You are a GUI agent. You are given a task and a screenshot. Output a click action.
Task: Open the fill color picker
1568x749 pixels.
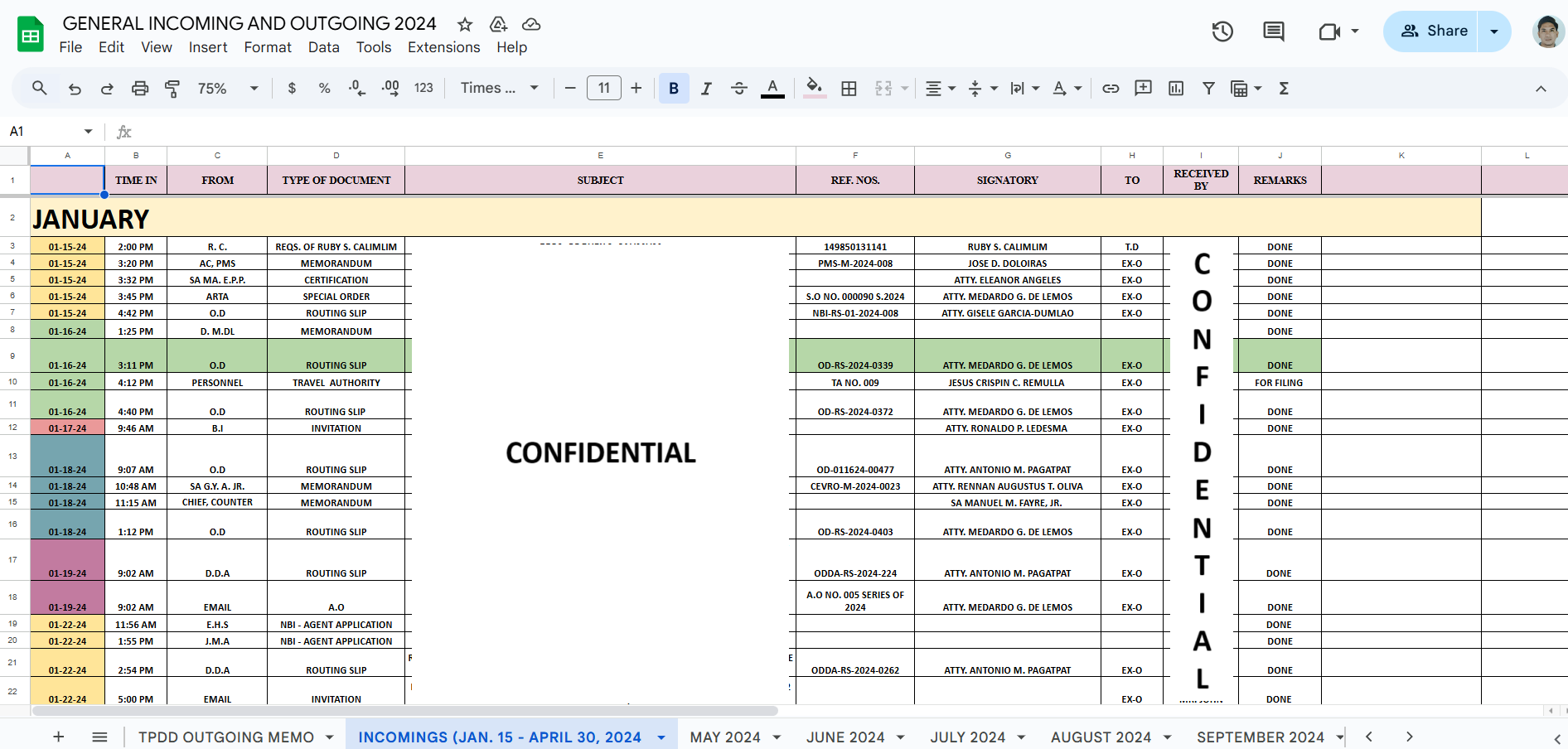[814, 88]
